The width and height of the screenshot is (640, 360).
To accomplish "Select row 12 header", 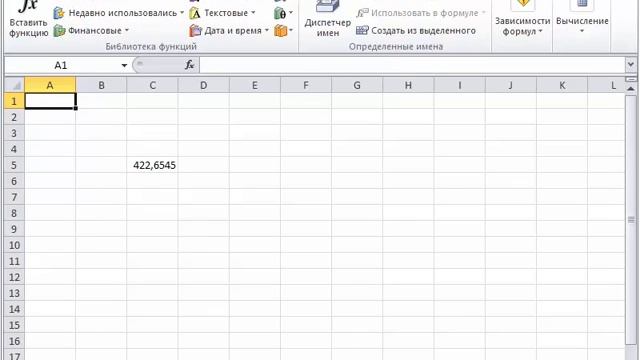I will (14, 277).
